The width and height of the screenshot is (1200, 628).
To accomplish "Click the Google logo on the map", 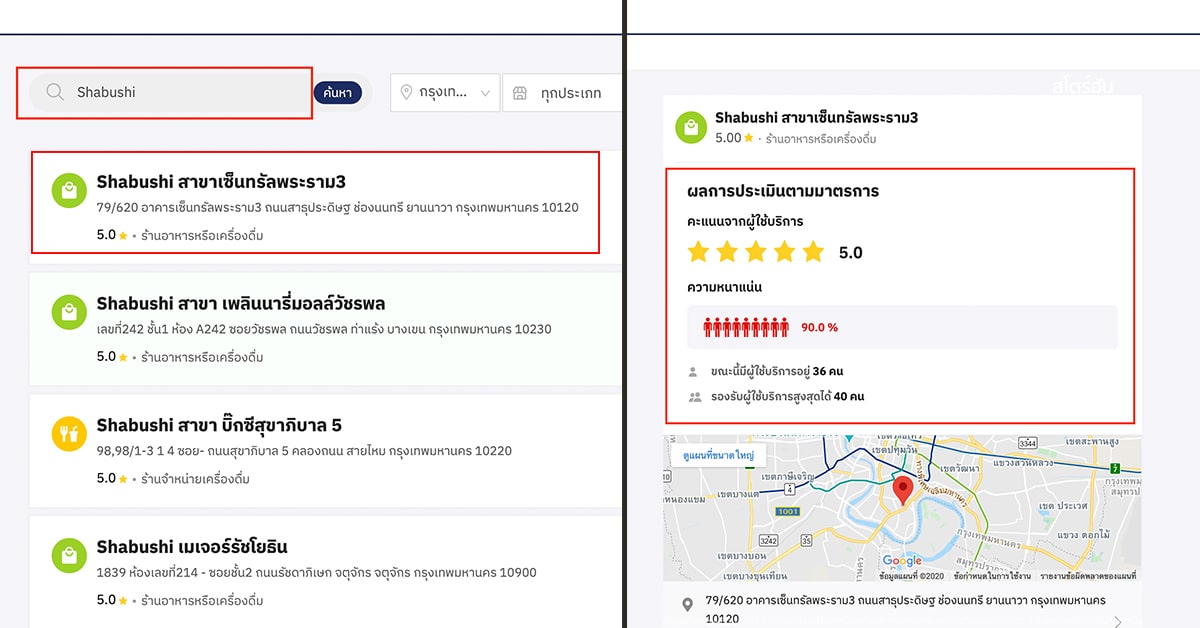I will pos(902,562).
